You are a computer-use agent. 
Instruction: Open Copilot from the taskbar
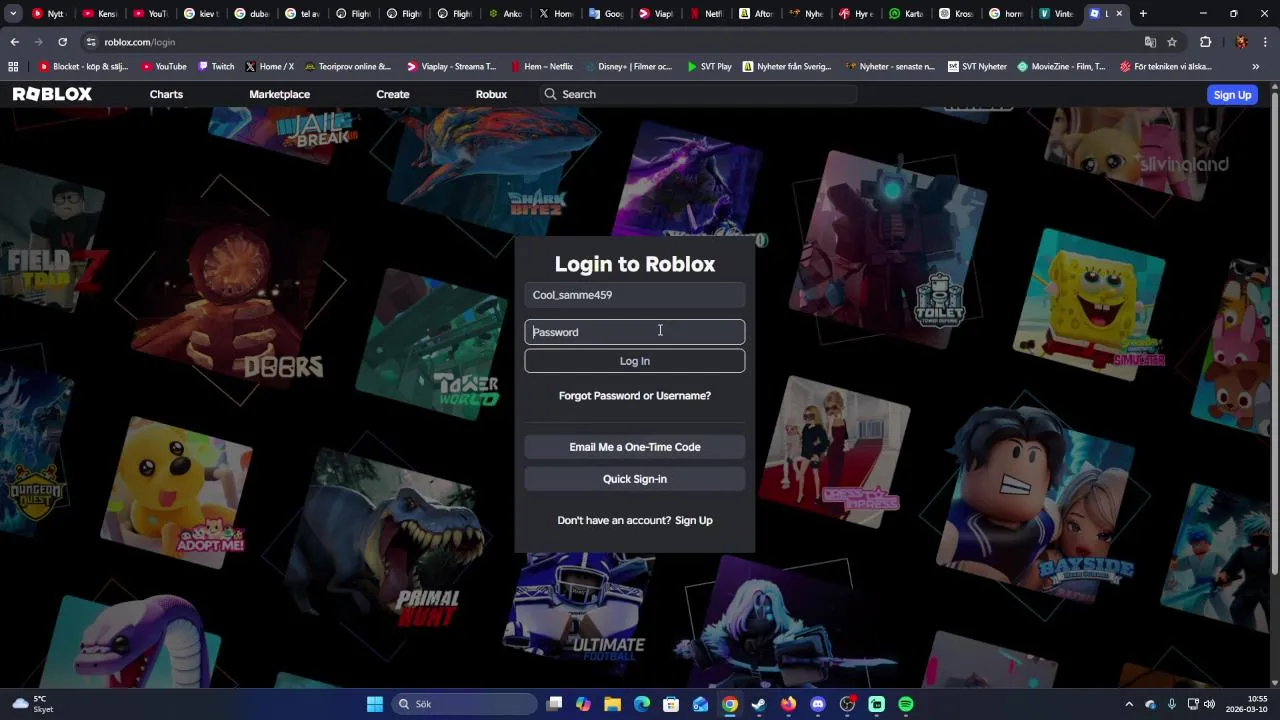(583, 704)
